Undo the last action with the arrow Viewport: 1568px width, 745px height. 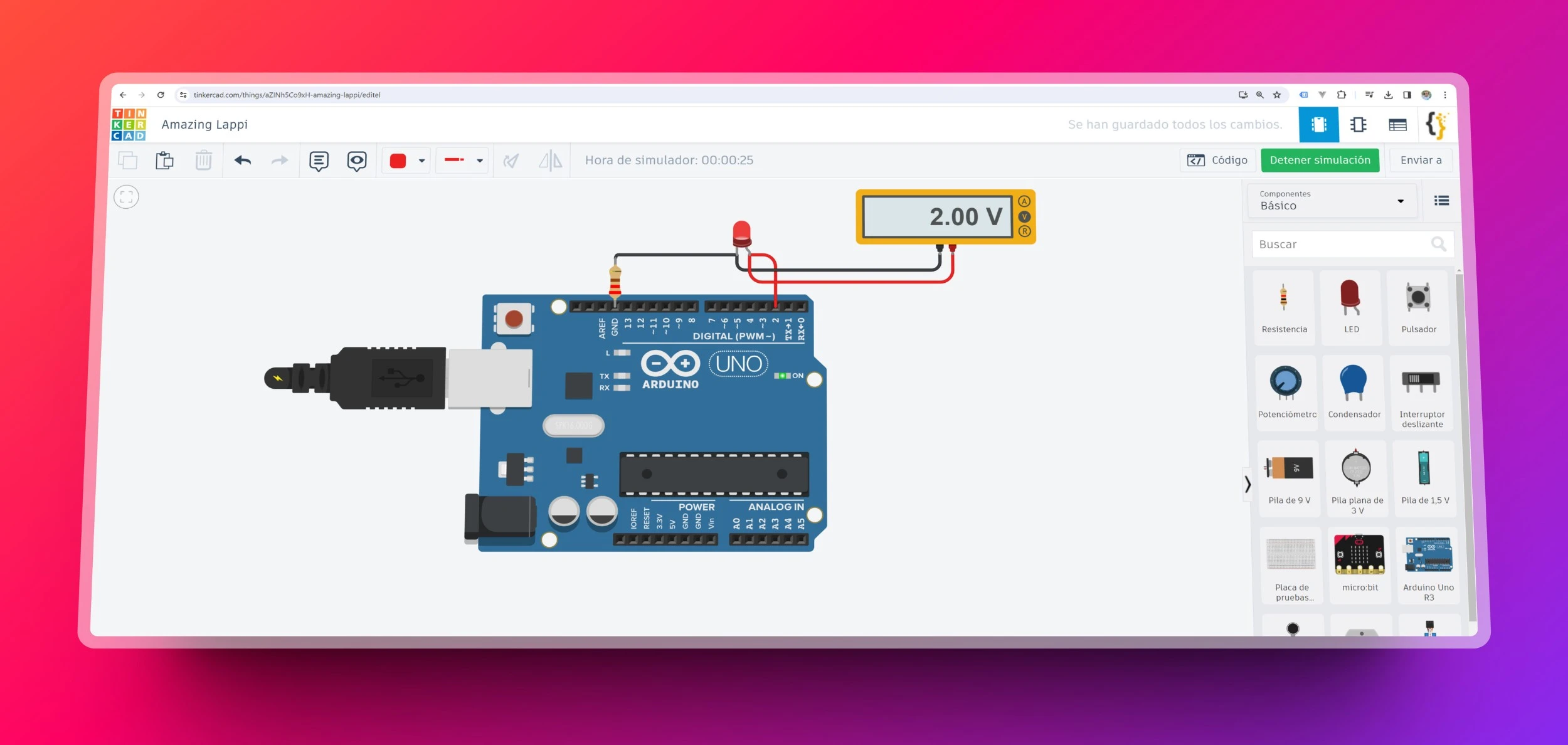click(x=242, y=161)
